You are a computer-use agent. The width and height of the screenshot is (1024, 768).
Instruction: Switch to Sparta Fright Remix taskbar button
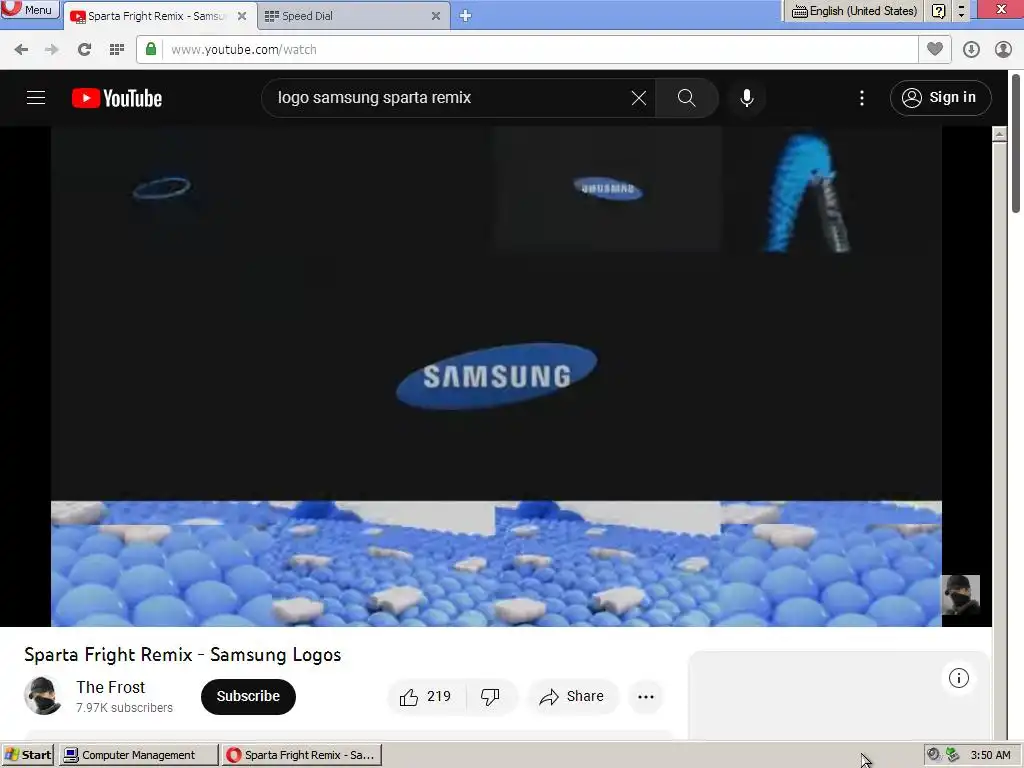tap(301, 755)
